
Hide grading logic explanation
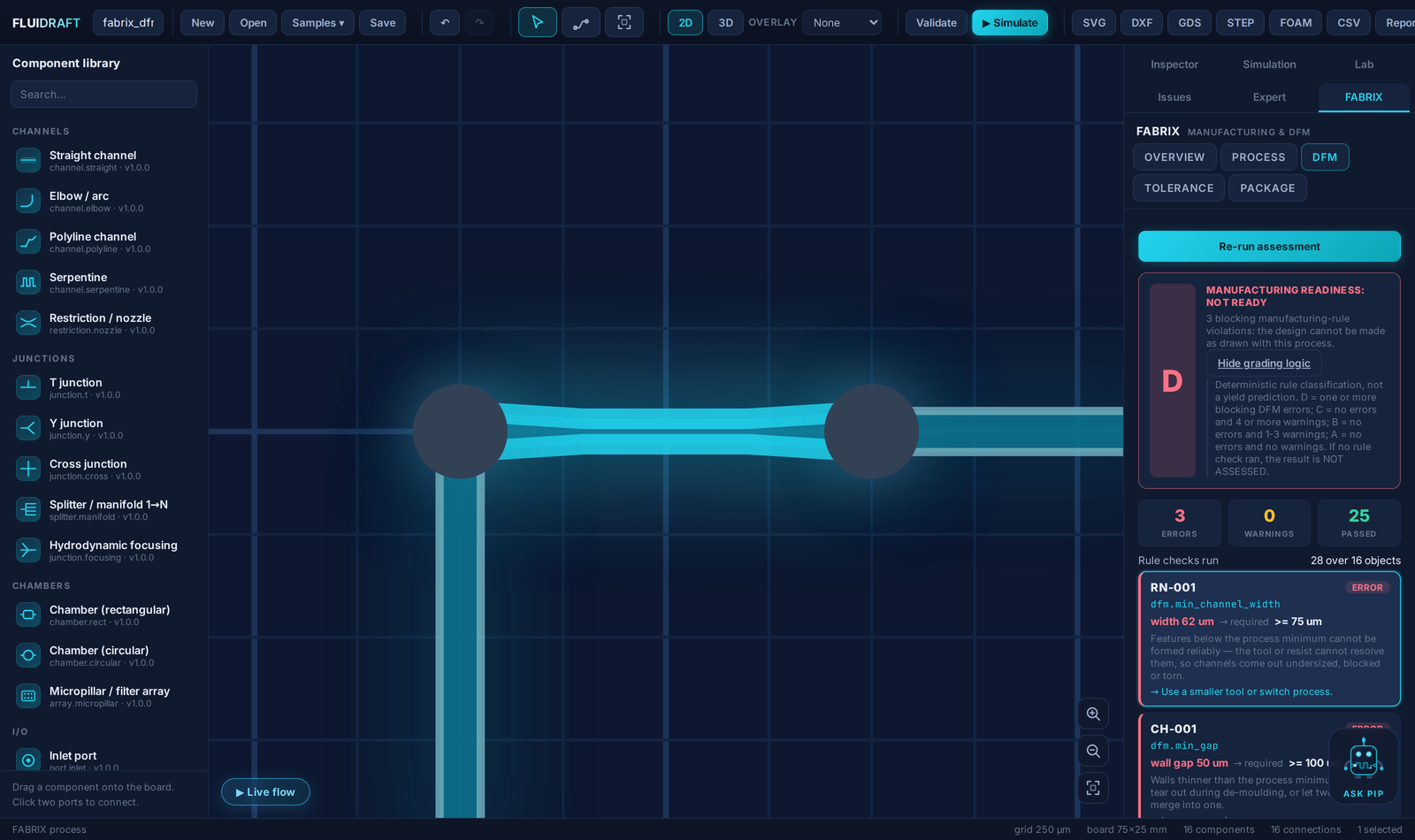[1264, 363]
